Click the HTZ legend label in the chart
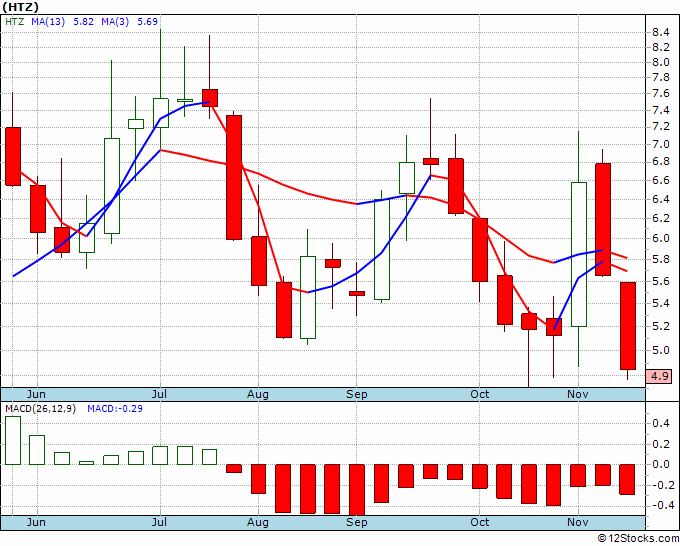 pos(15,22)
